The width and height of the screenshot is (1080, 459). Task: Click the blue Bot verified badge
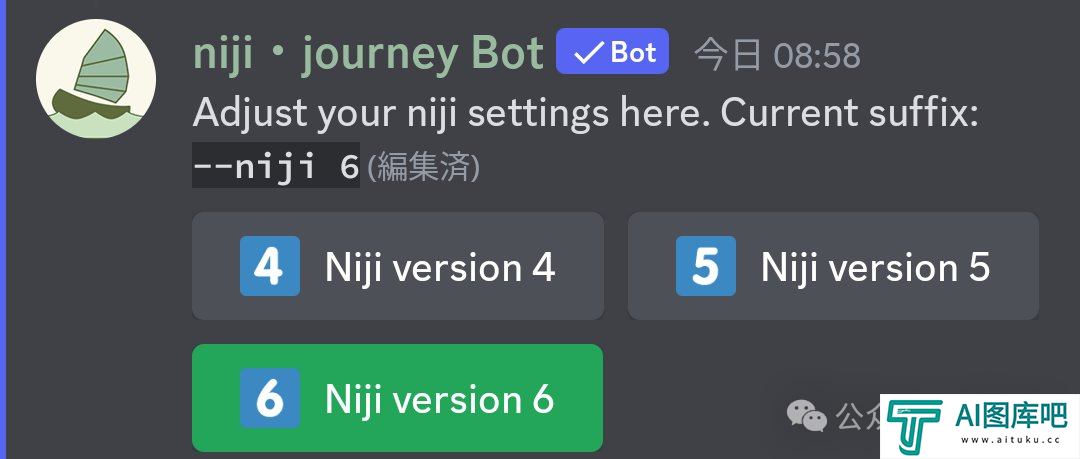(612, 52)
